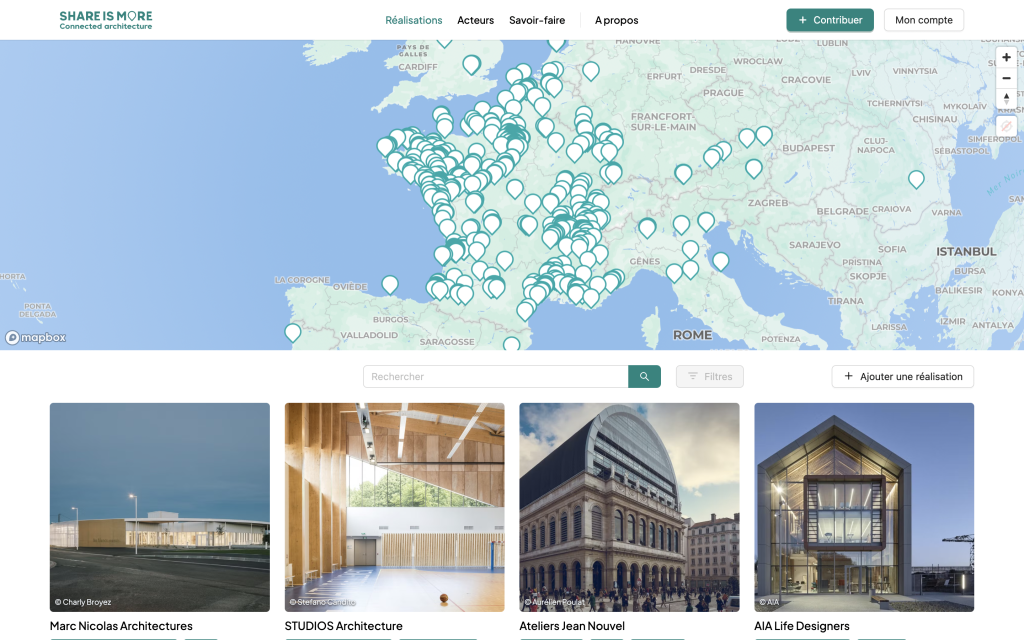The image size is (1024, 640).
Task: Click the SOFIA label on the map
Action: click(x=892, y=249)
